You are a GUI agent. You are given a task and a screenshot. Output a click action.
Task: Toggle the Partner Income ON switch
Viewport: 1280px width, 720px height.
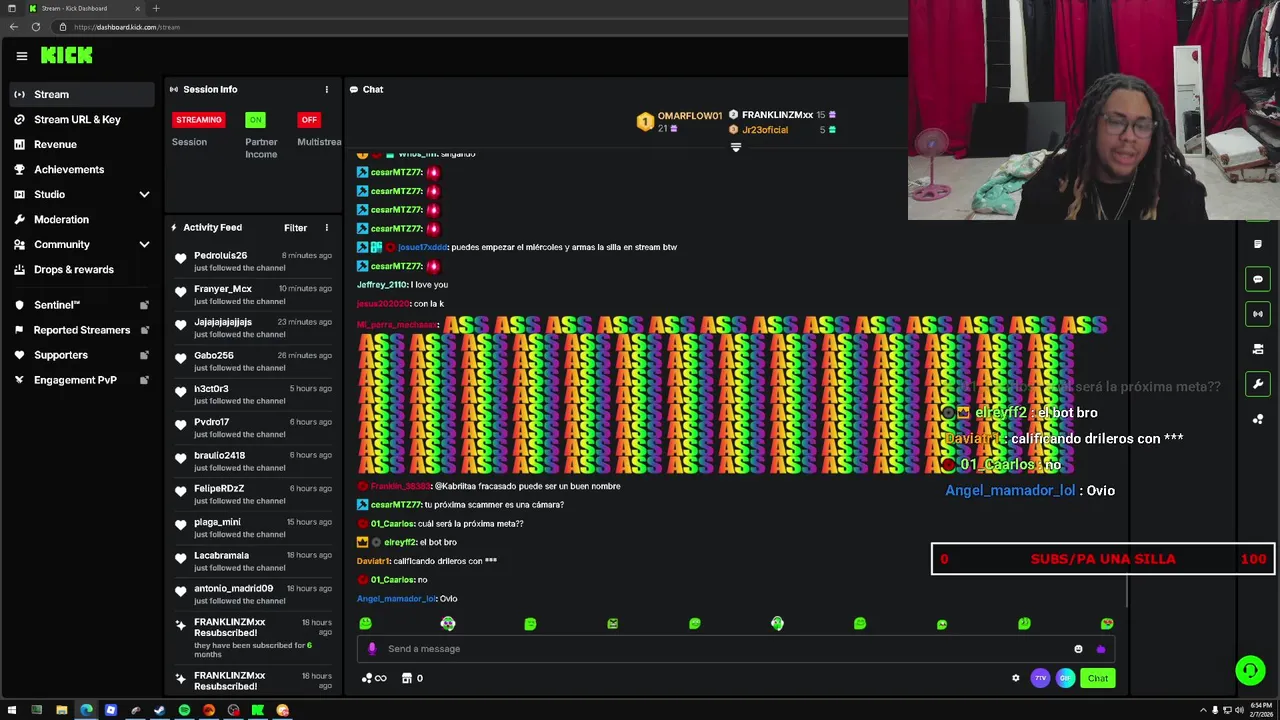coord(256,120)
